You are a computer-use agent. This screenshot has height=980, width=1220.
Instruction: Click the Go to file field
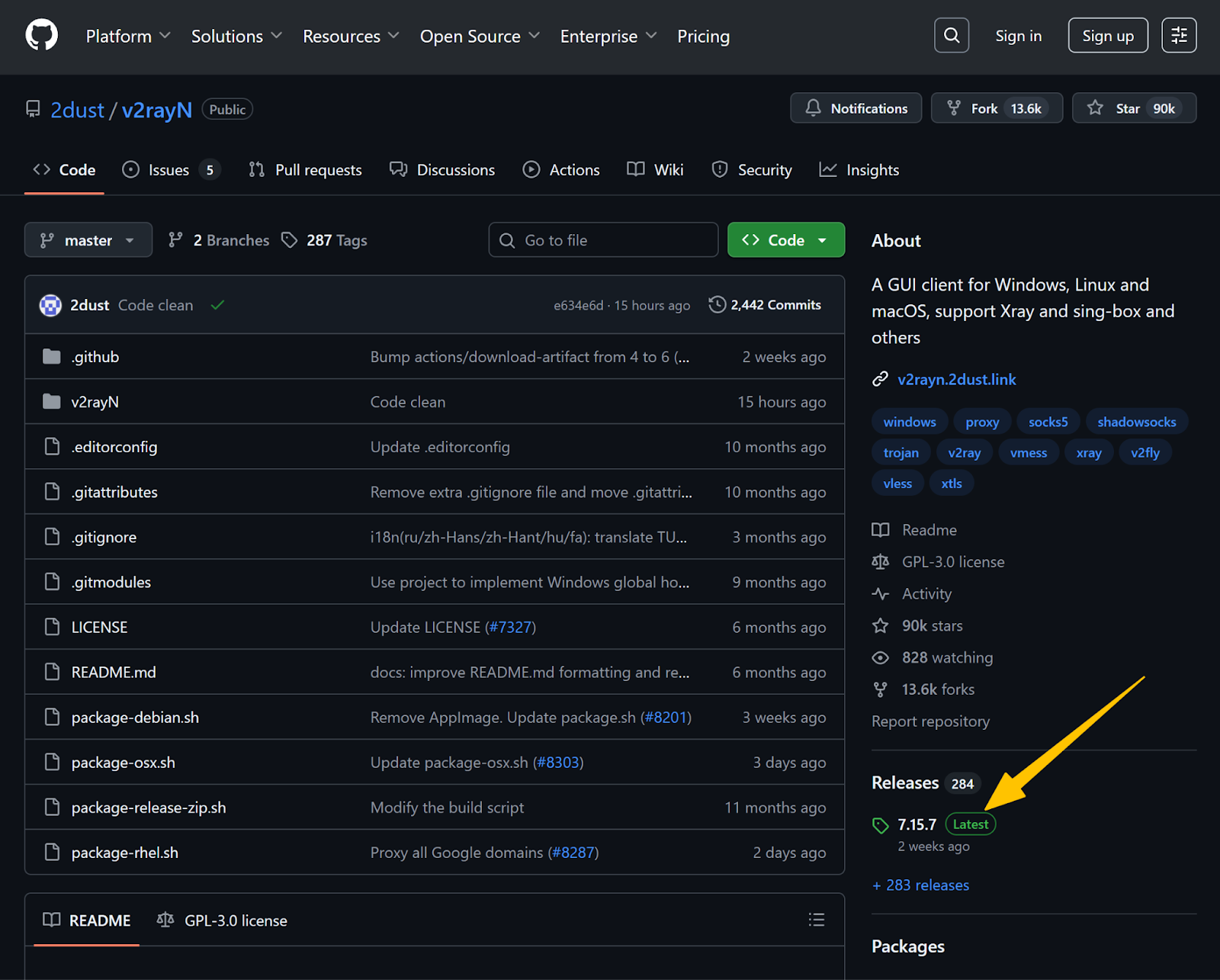[603, 240]
